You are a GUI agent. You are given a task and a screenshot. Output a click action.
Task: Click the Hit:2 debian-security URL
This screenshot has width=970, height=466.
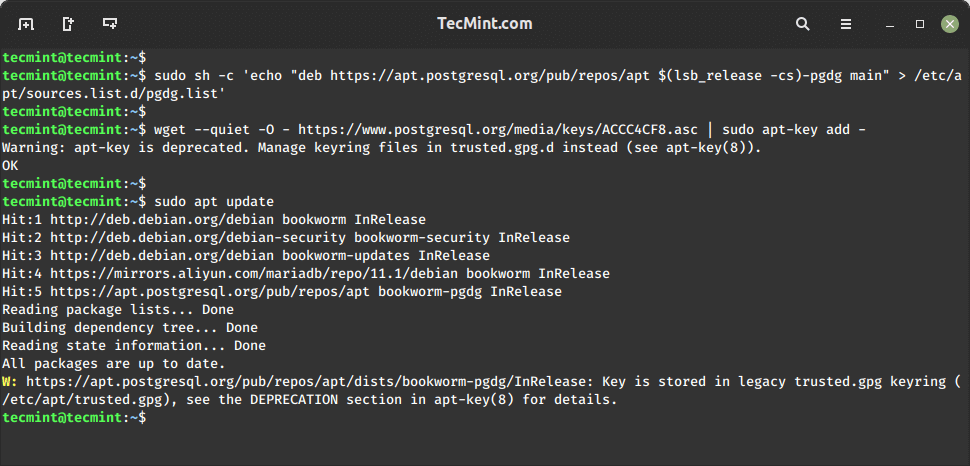pyautogui.click(x=194, y=238)
